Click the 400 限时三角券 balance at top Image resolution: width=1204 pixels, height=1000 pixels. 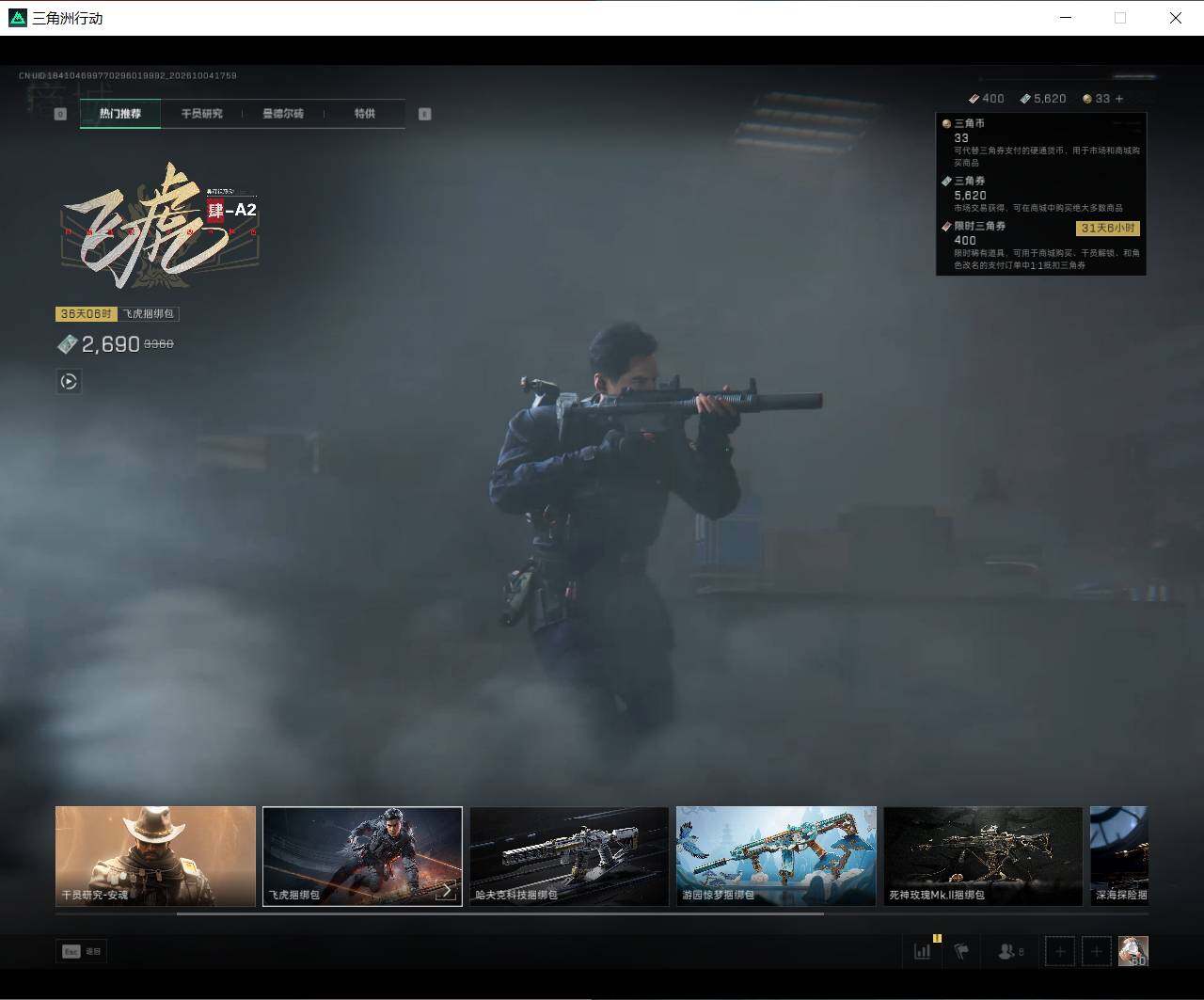point(986,99)
